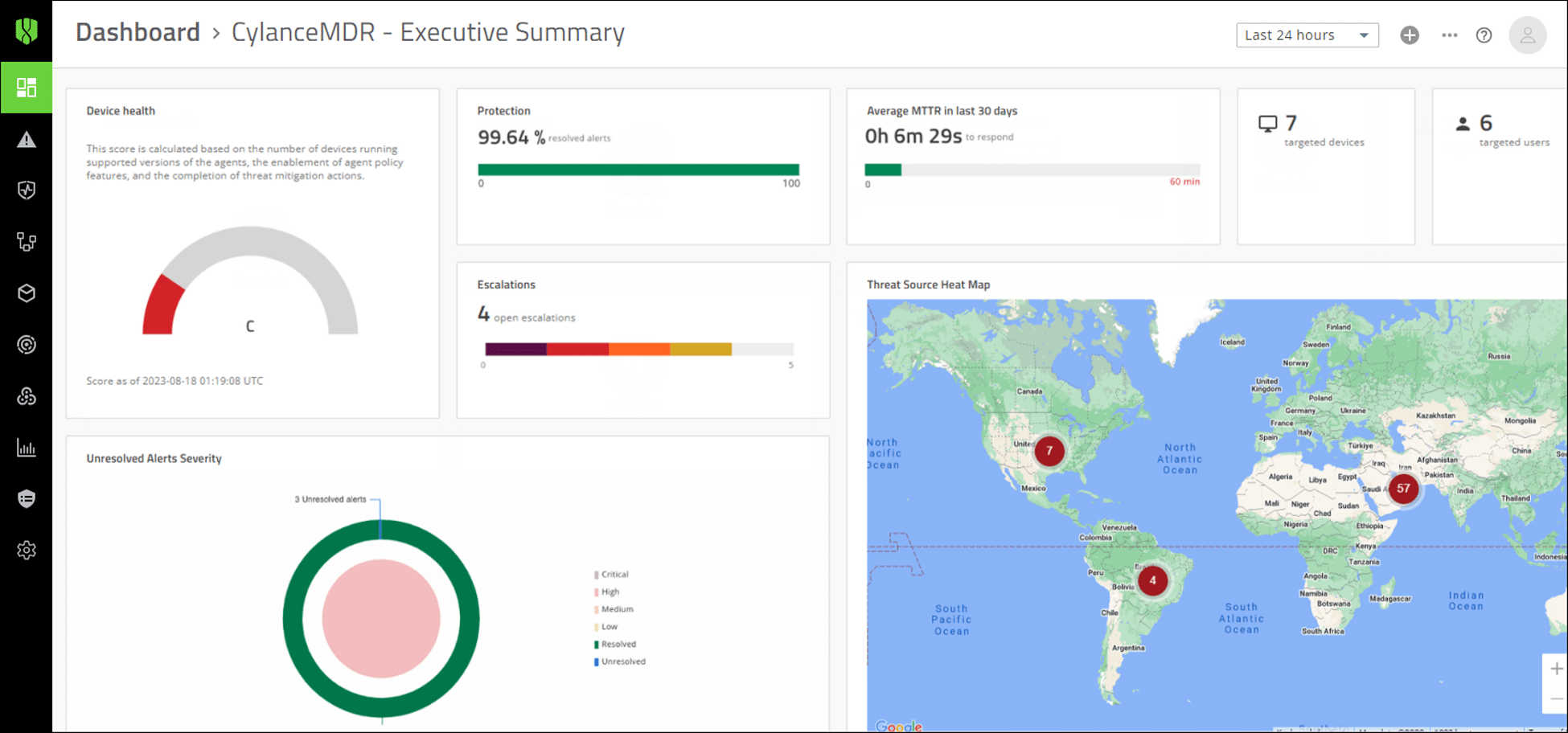1568x733 pixels.
Task: Open the bar chart reports icon in the sidebar
Action: pyautogui.click(x=27, y=448)
